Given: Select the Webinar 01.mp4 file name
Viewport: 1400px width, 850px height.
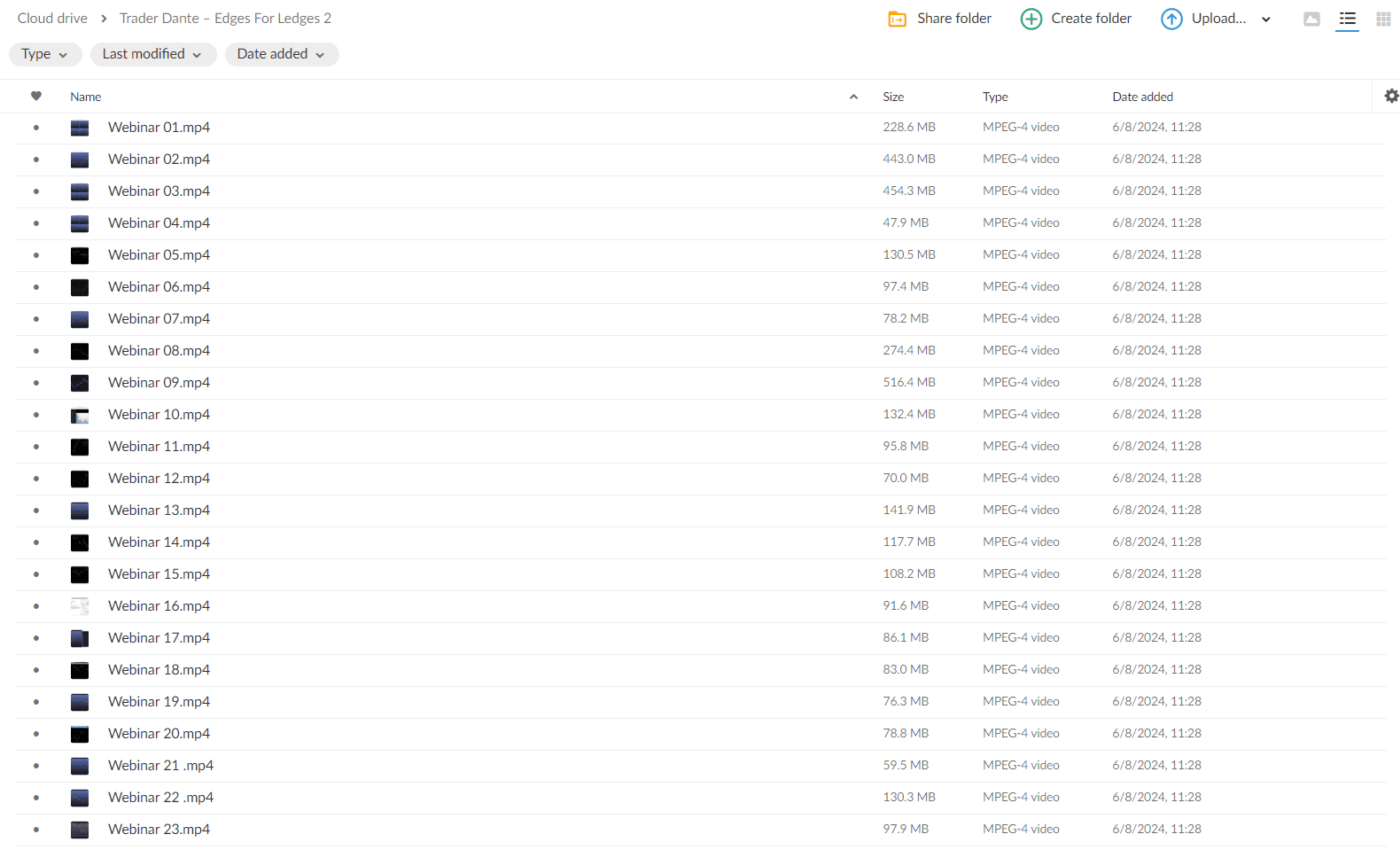Looking at the screenshot, I should pos(159,128).
